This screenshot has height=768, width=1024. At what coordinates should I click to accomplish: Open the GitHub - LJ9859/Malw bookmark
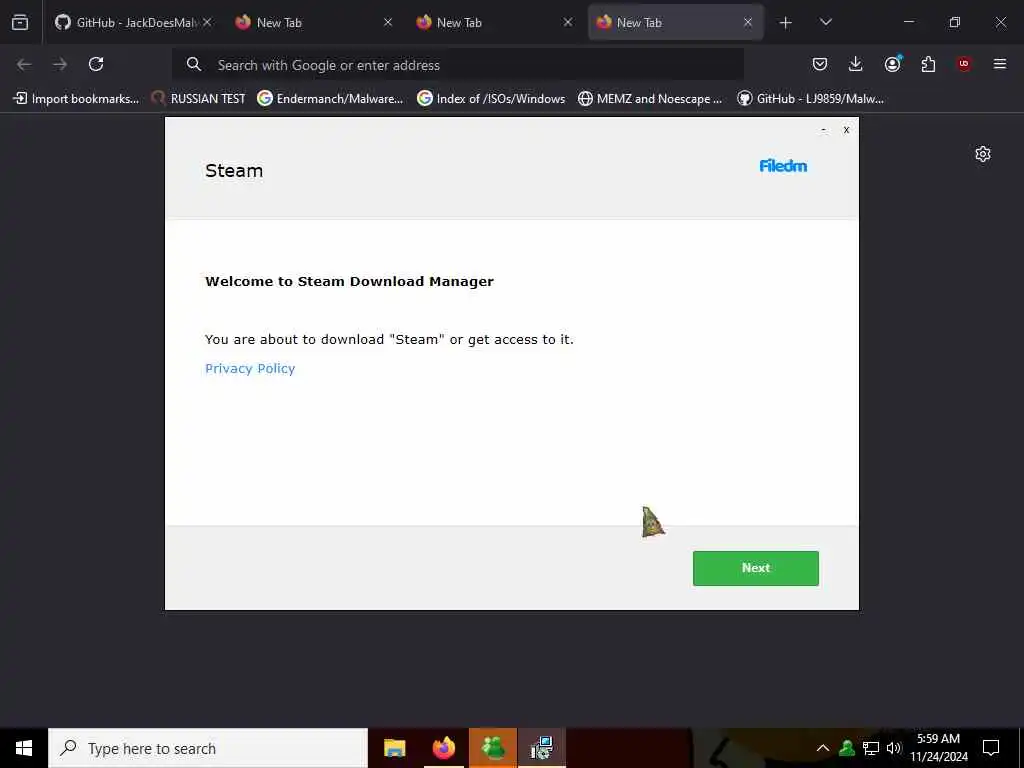pyautogui.click(x=810, y=99)
